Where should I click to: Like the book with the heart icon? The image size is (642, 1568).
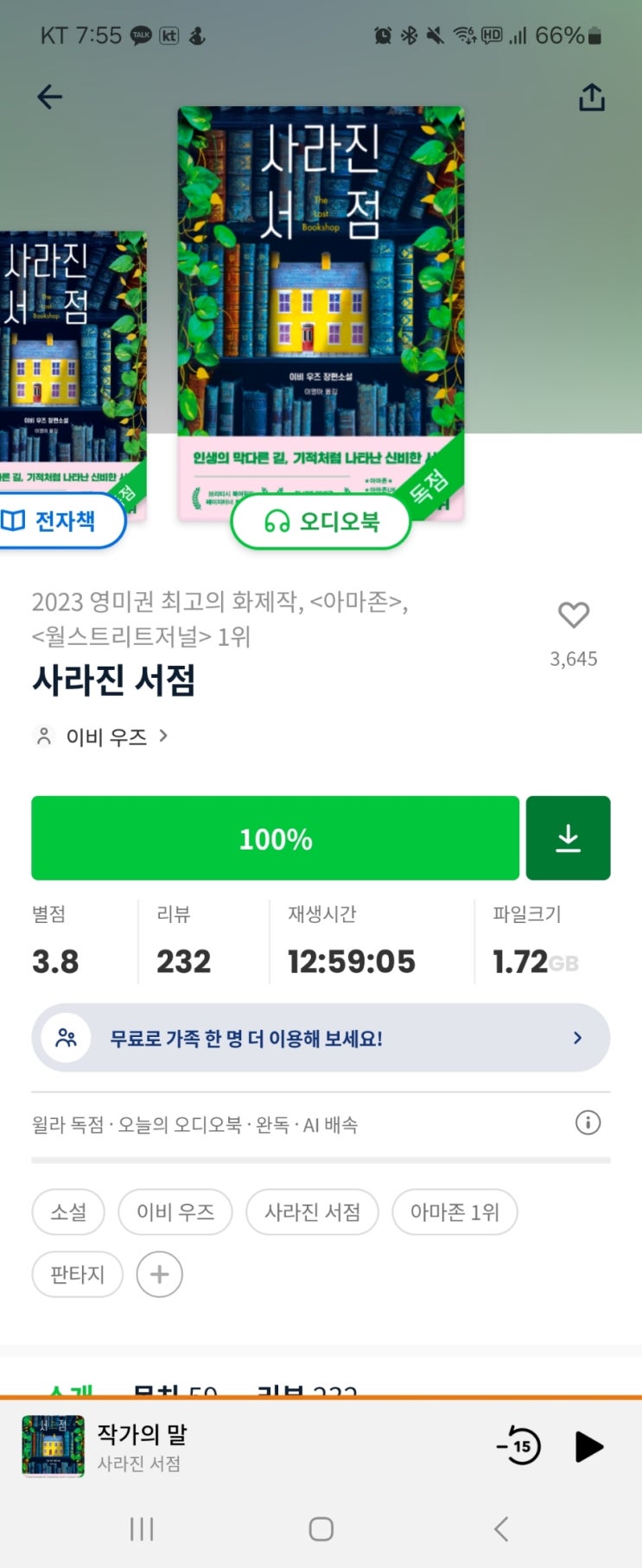click(x=574, y=615)
